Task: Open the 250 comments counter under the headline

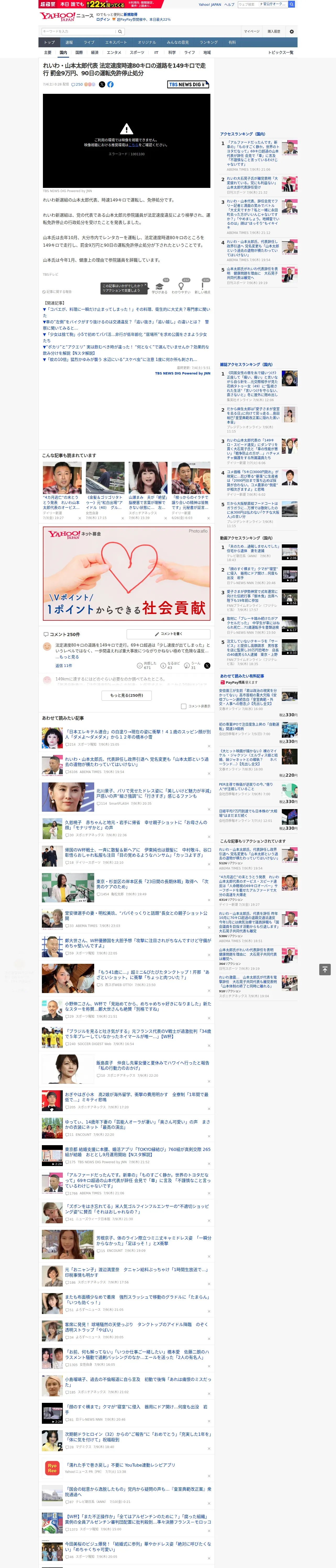Action: pyautogui.click(x=77, y=85)
